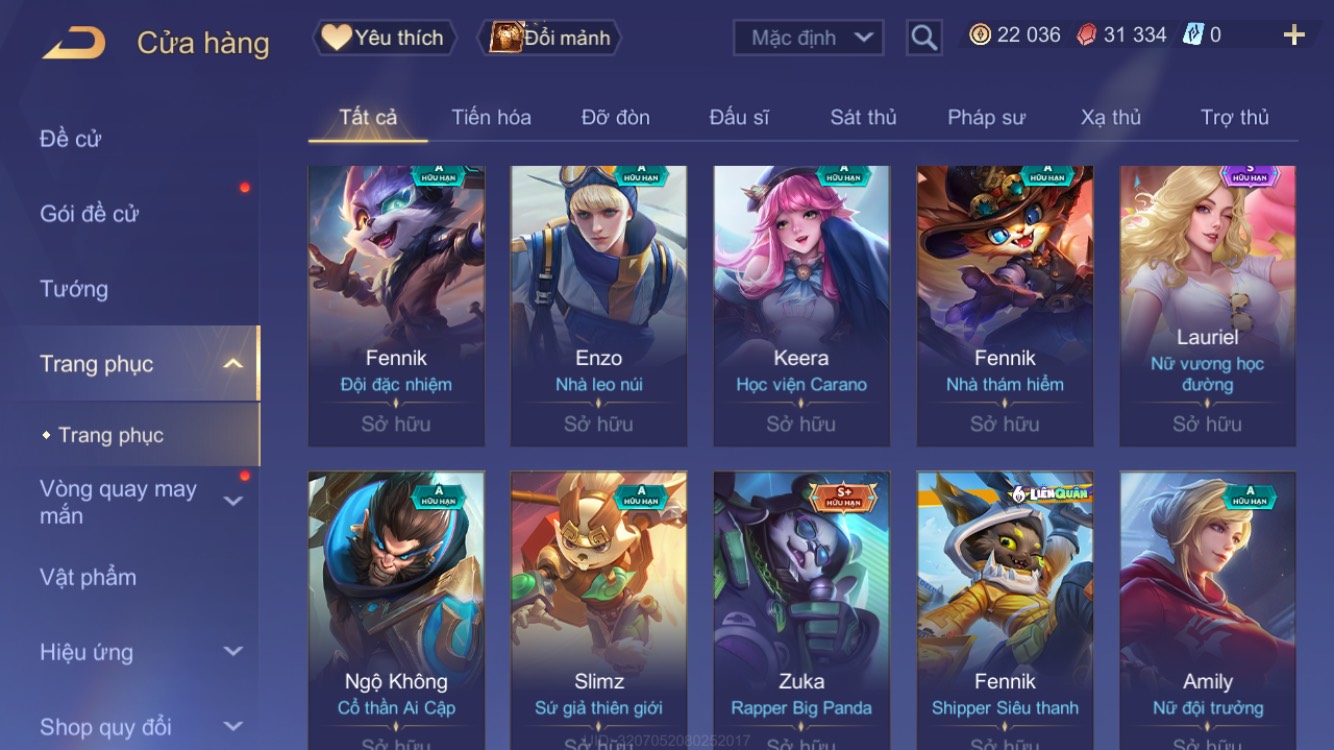
Task: Tap the golden back arrow icon
Action: 74,42
